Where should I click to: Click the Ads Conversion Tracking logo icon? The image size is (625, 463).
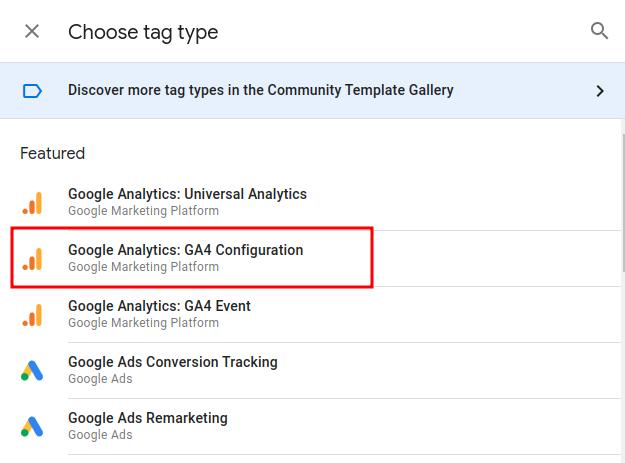click(32, 371)
